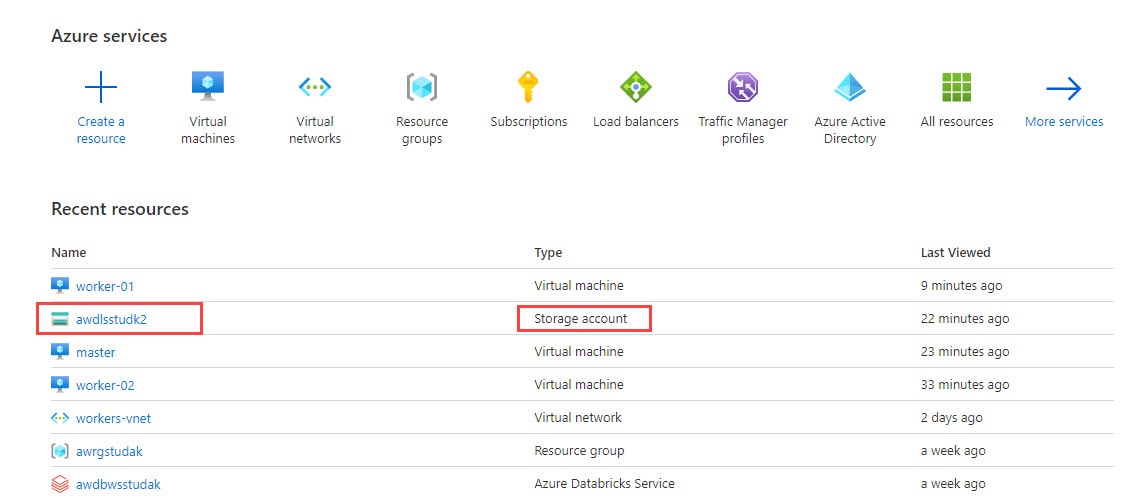Click the Load balancers icon
1132x498 pixels.
(x=635, y=88)
